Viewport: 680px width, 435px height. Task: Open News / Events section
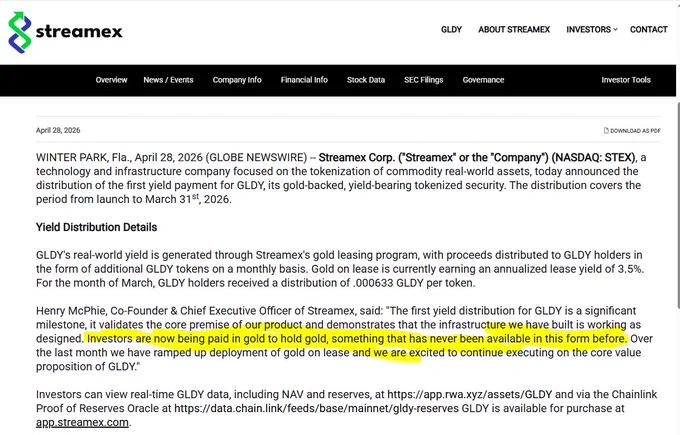point(168,80)
